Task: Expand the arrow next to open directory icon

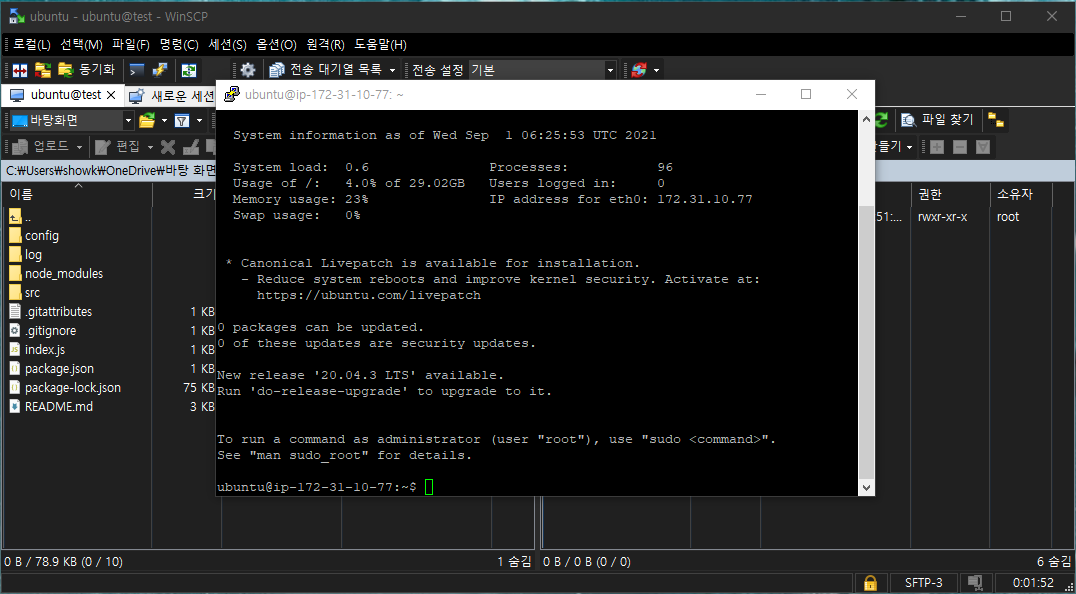Action: [164, 121]
